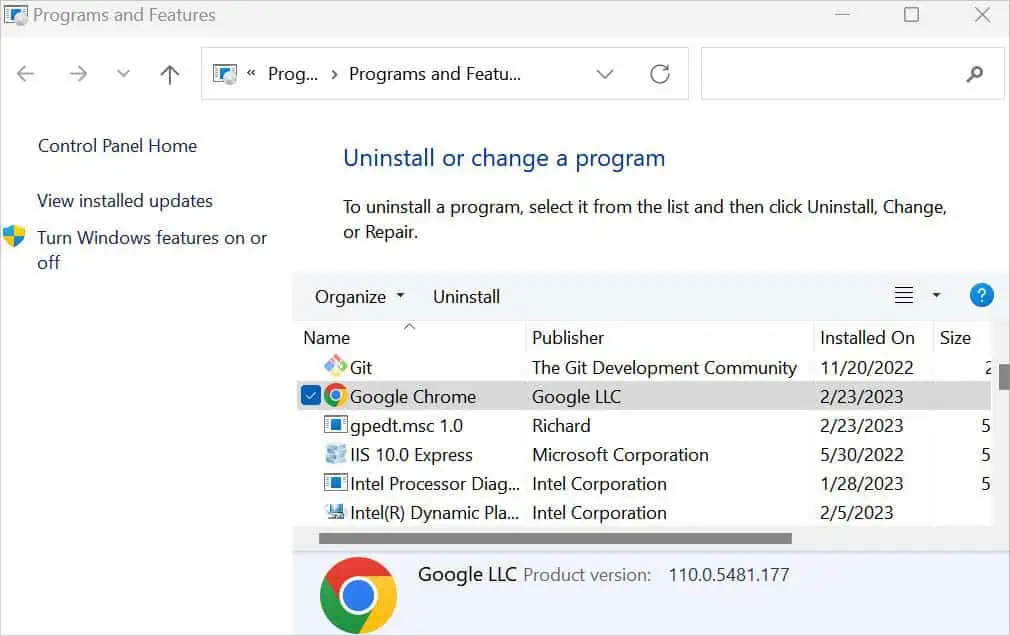This screenshot has width=1010, height=636.
Task: Click the IIS 10.0 Express icon
Action: tap(335, 454)
